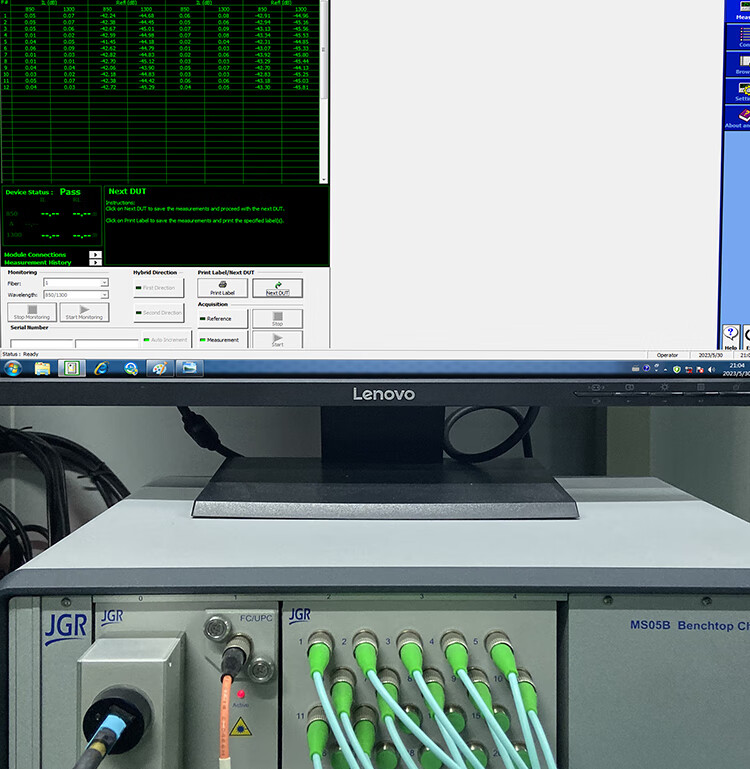
Task: Click the Print Label printer button
Action: 222,288
